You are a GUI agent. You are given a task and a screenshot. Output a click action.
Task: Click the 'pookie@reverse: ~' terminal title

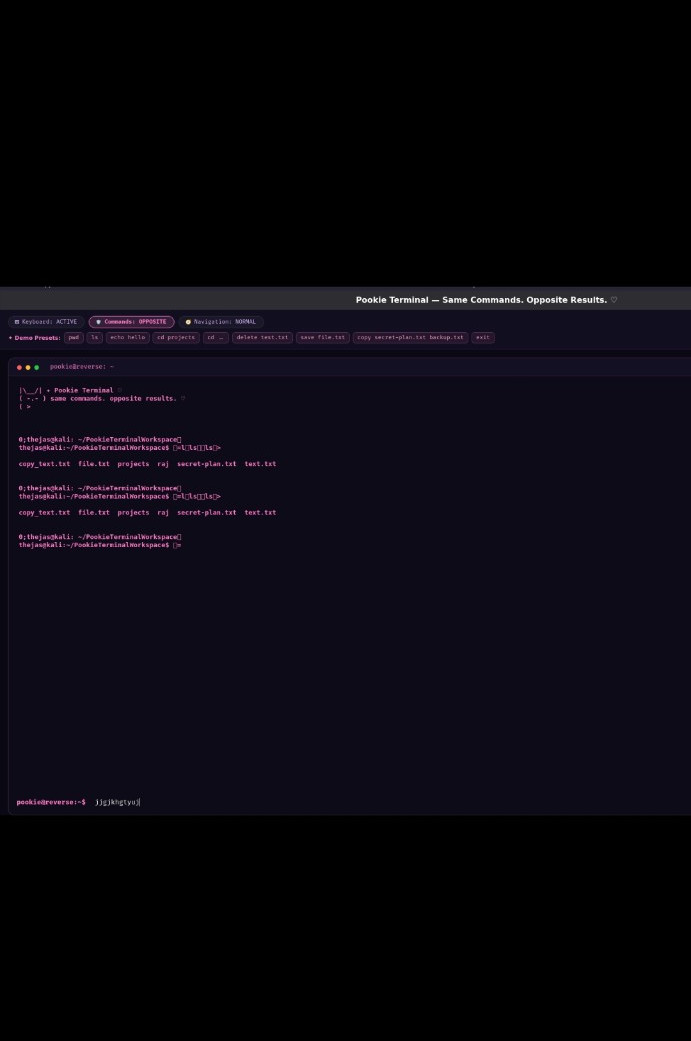pos(82,366)
